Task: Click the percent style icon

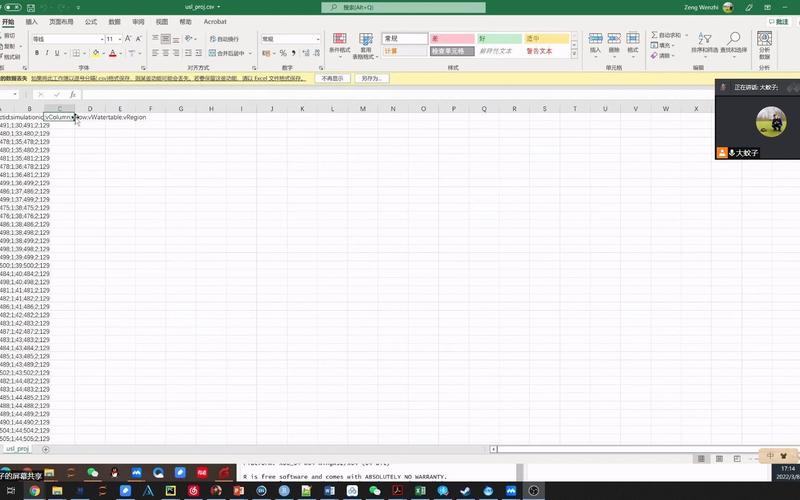Action: click(283, 53)
